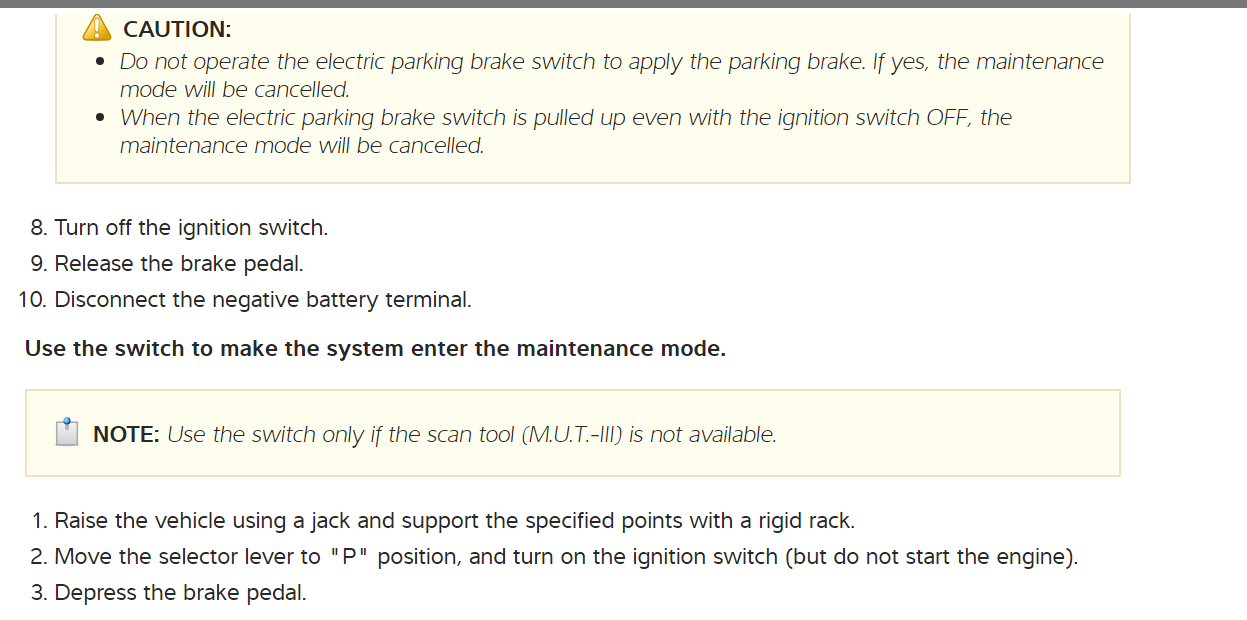This screenshot has height=620, width=1247.
Task: Click step 9 "Release the brake pedal"
Action: pos(178,264)
